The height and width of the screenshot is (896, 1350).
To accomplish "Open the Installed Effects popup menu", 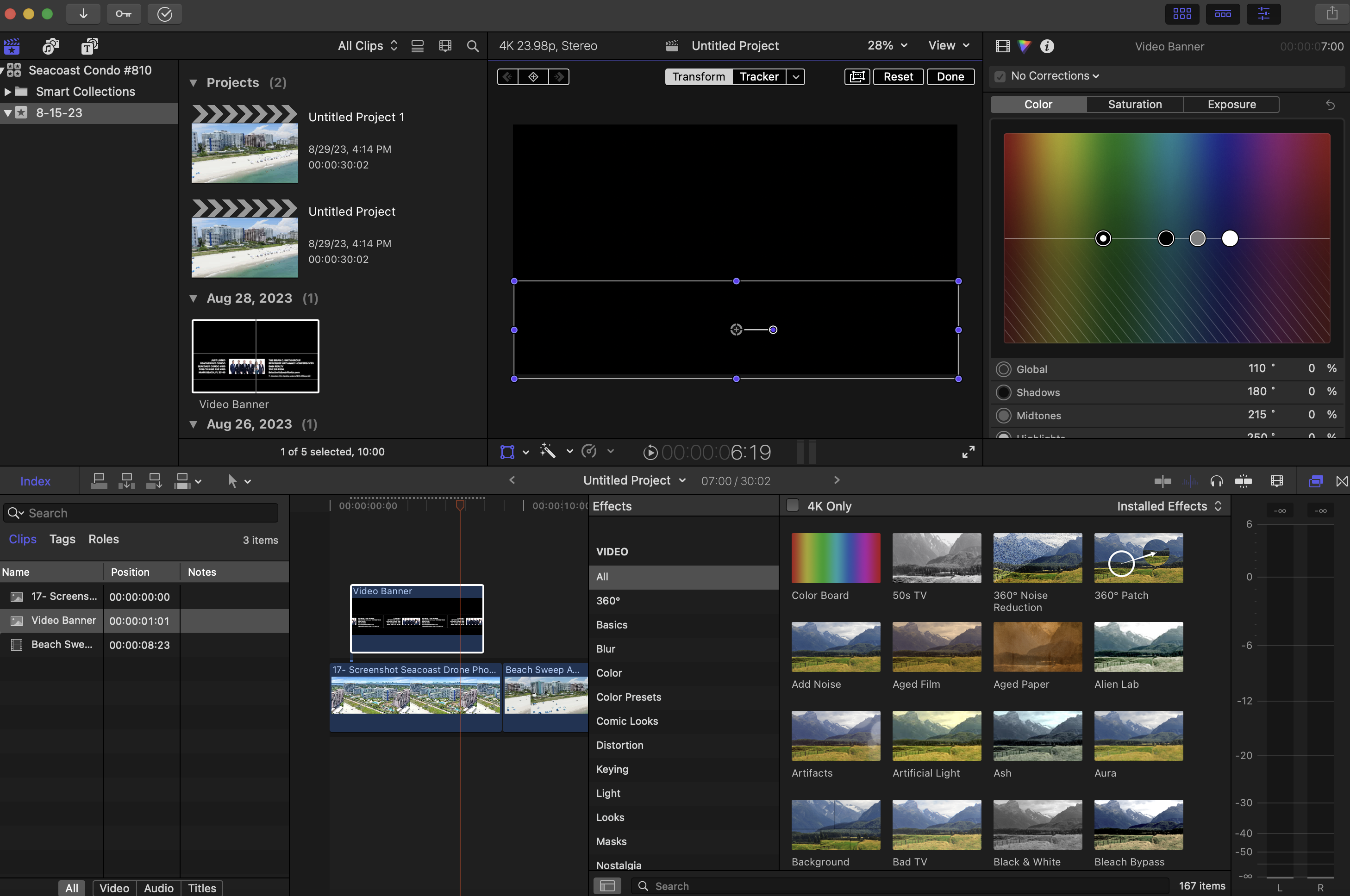I will (x=1169, y=506).
